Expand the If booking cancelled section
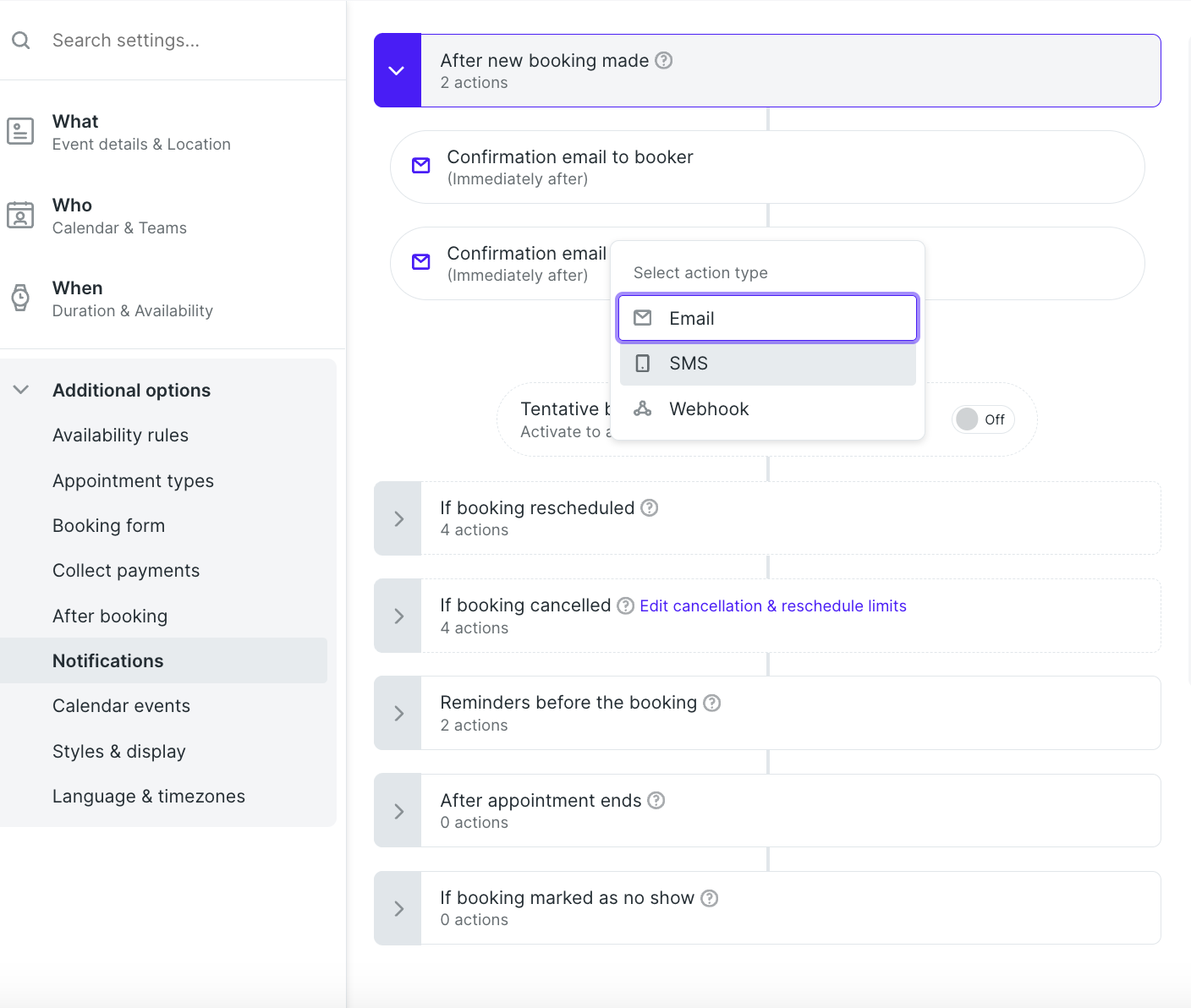This screenshot has width=1191, height=1008. coord(398,616)
